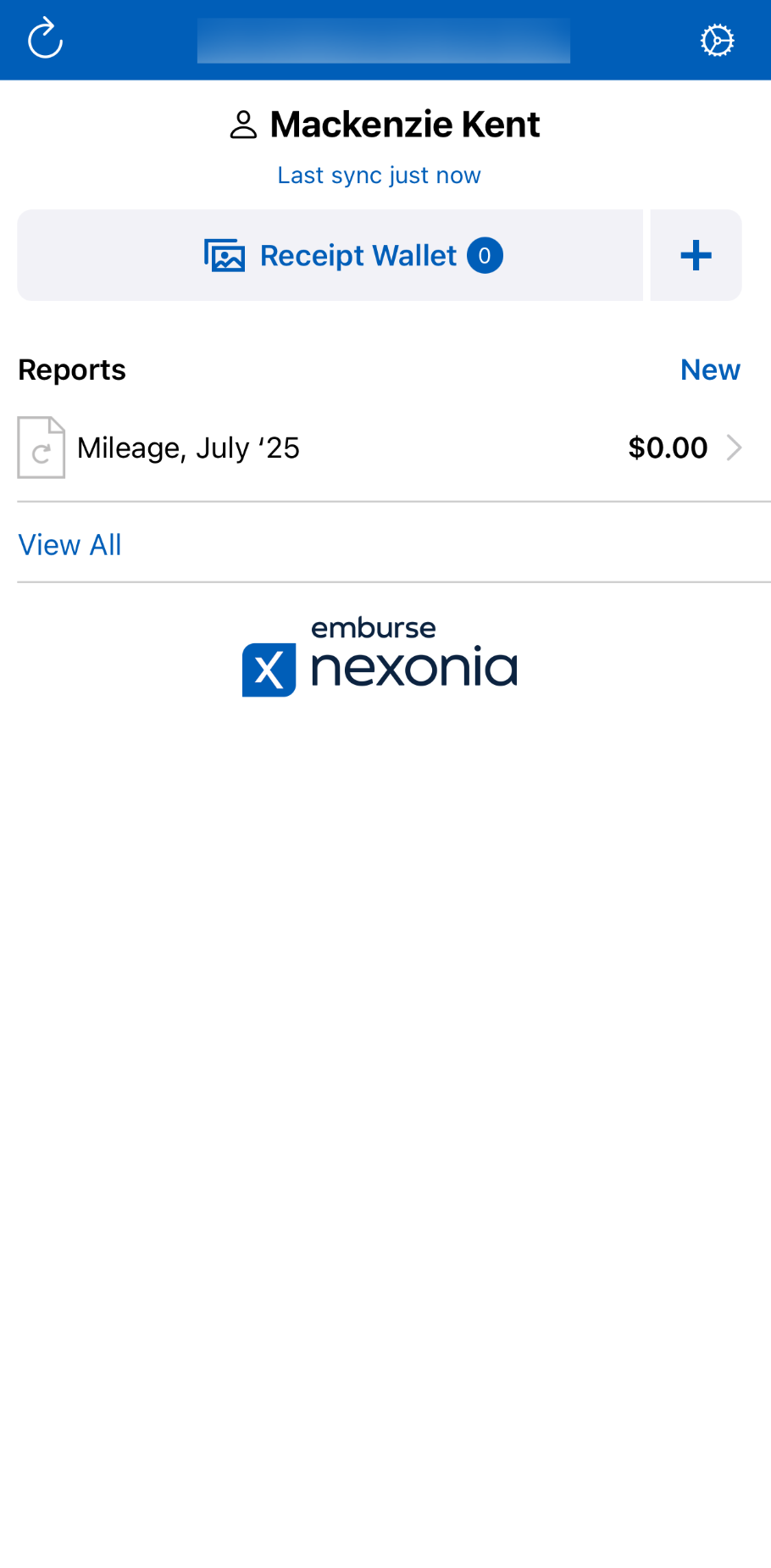Tap the refresh sync icon

coord(45,39)
